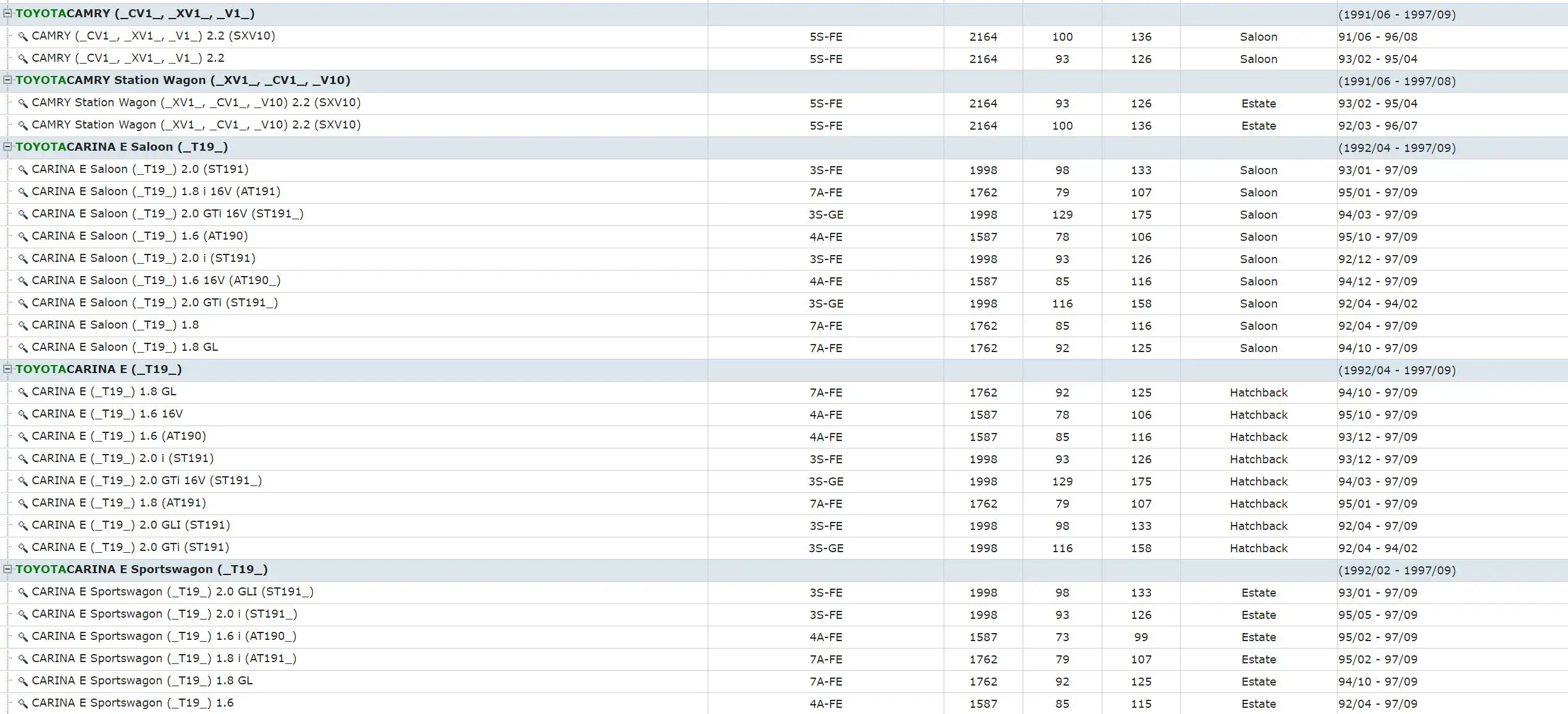Viewport: 1568px width, 714px height.
Task: Collapse the TOYOTA CARINA E Sportswagon group
Action: (7, 569)
